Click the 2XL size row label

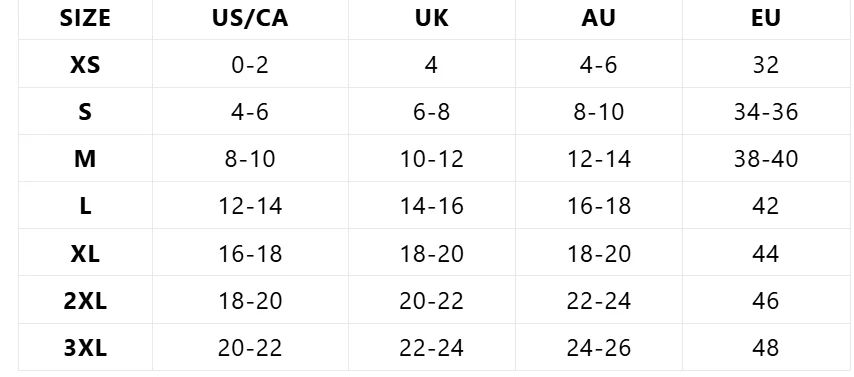85,300
